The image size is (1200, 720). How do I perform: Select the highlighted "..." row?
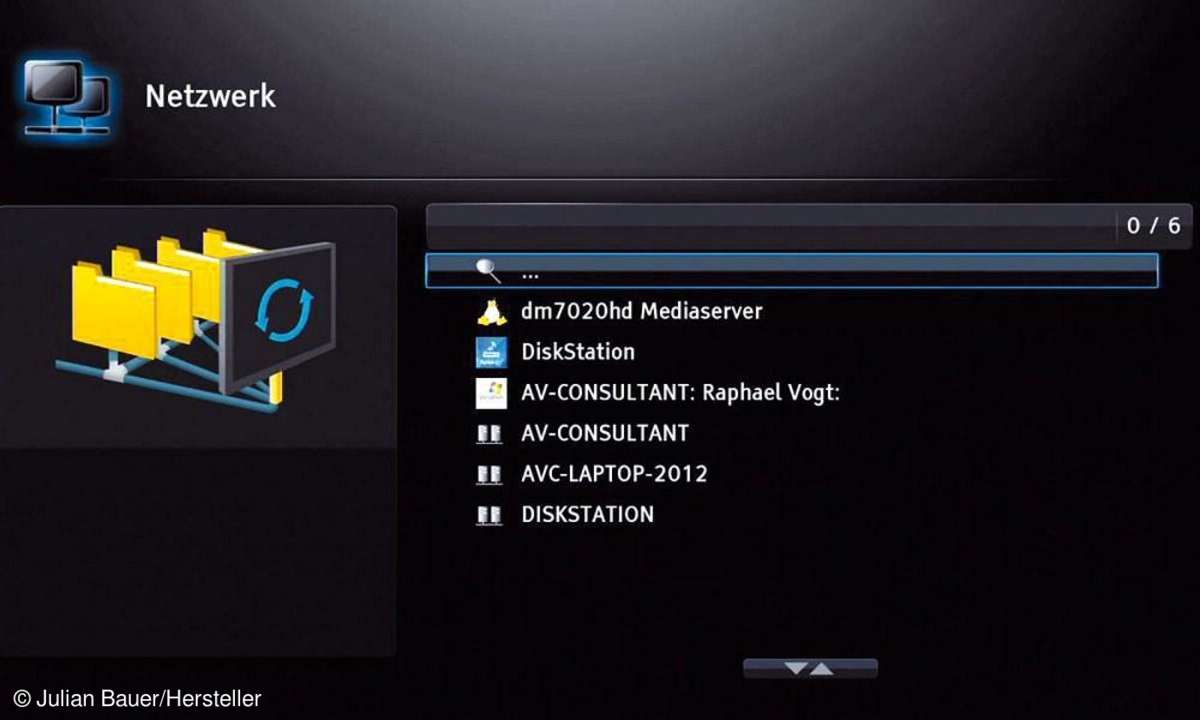[x=791, y=271]
